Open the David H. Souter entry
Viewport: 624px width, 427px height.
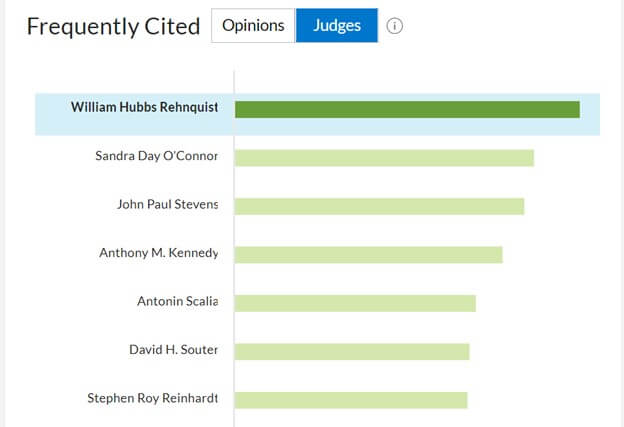173,350
